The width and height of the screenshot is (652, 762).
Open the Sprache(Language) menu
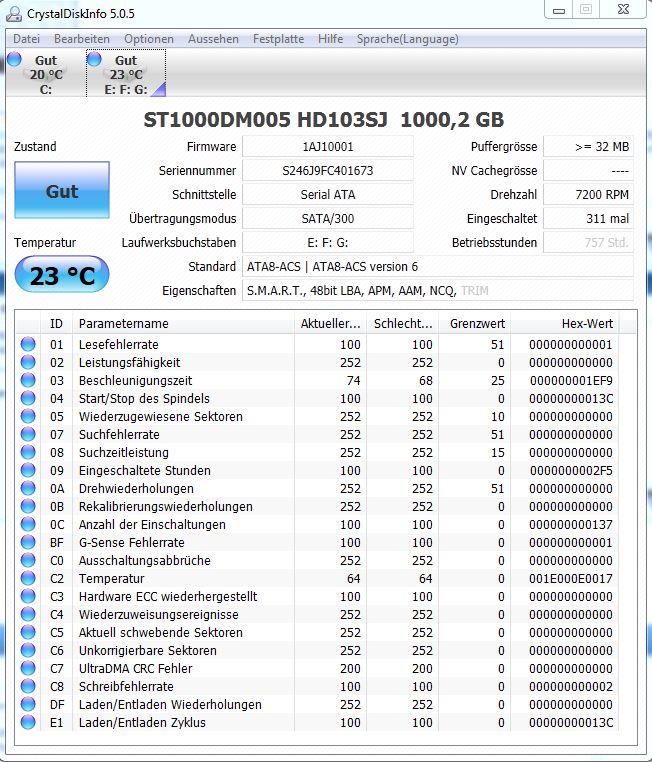[x=407, y=39]
